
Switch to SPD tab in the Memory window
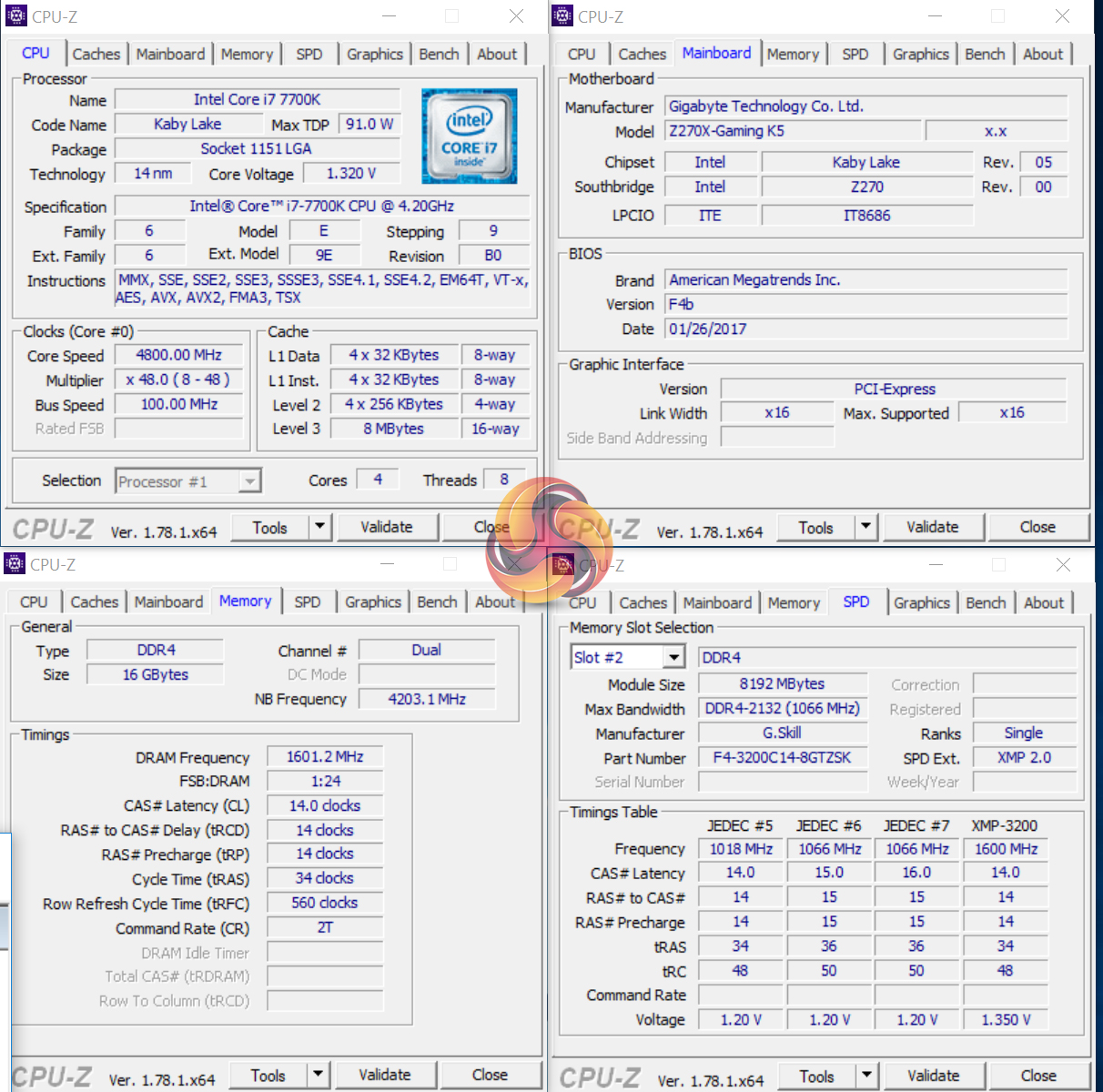point(308,602)
